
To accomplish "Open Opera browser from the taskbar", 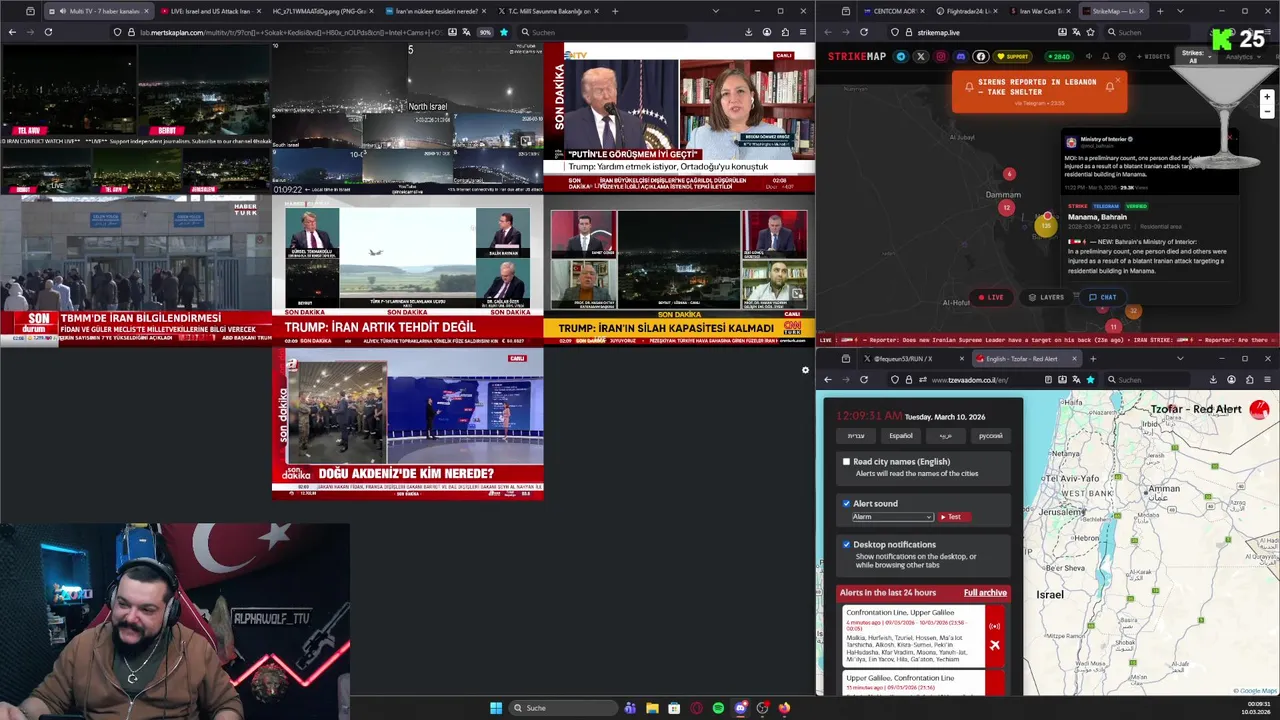I will pos(696,708).
